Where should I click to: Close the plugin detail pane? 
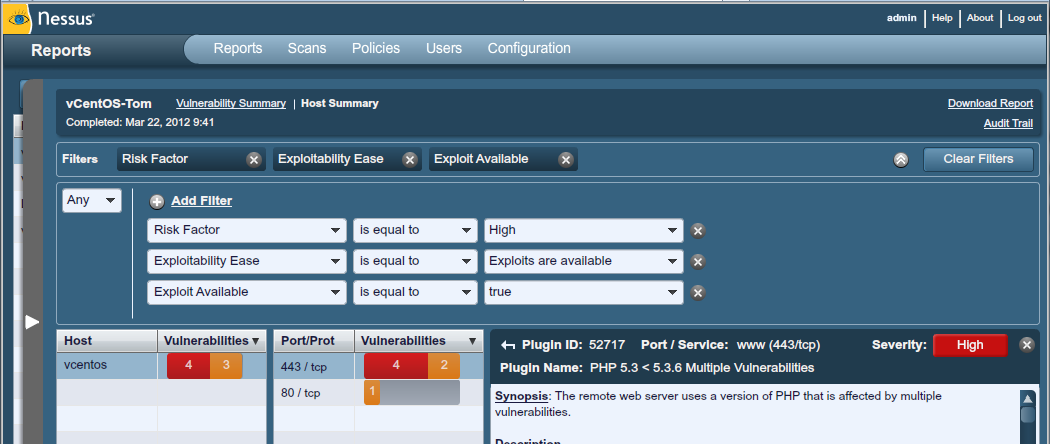1027,345
